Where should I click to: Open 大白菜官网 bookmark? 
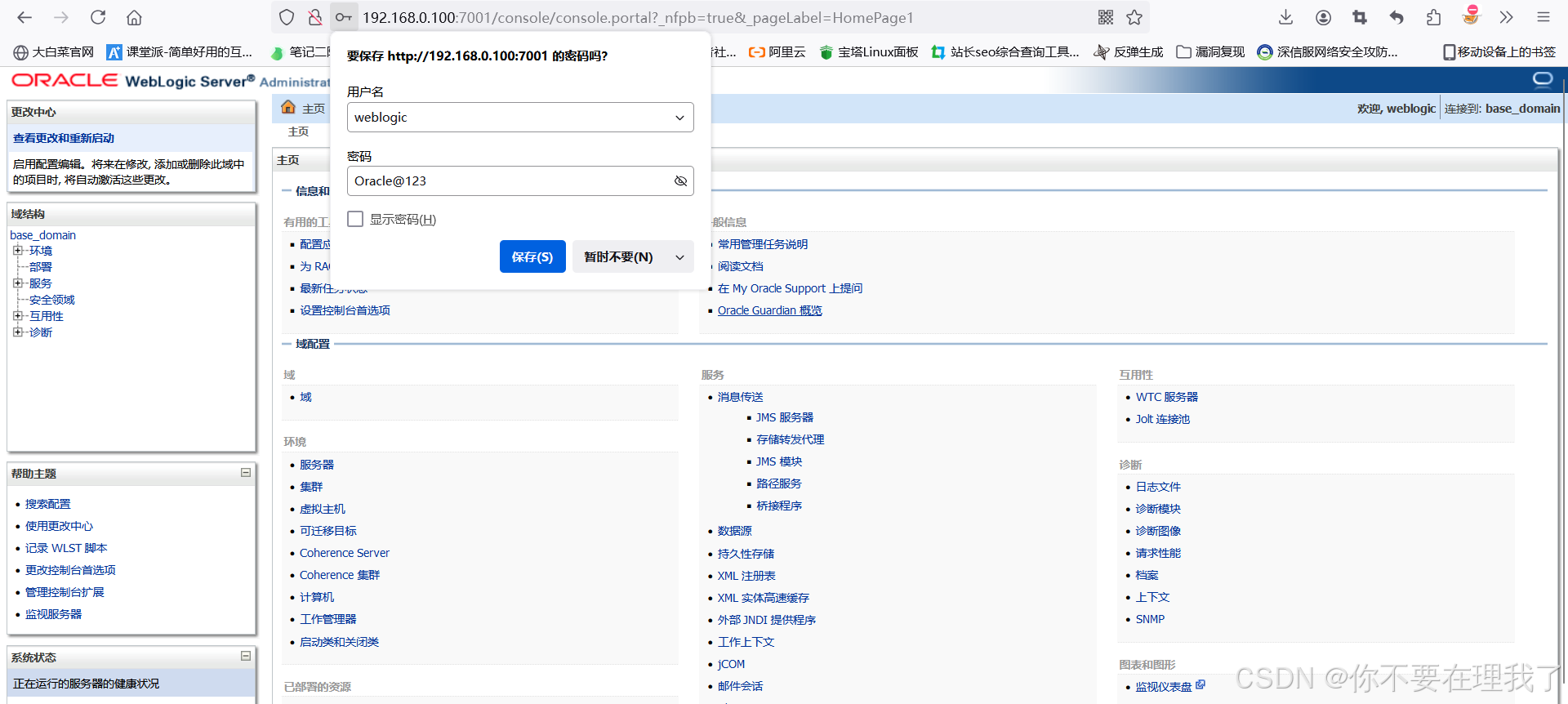(54, 52)
